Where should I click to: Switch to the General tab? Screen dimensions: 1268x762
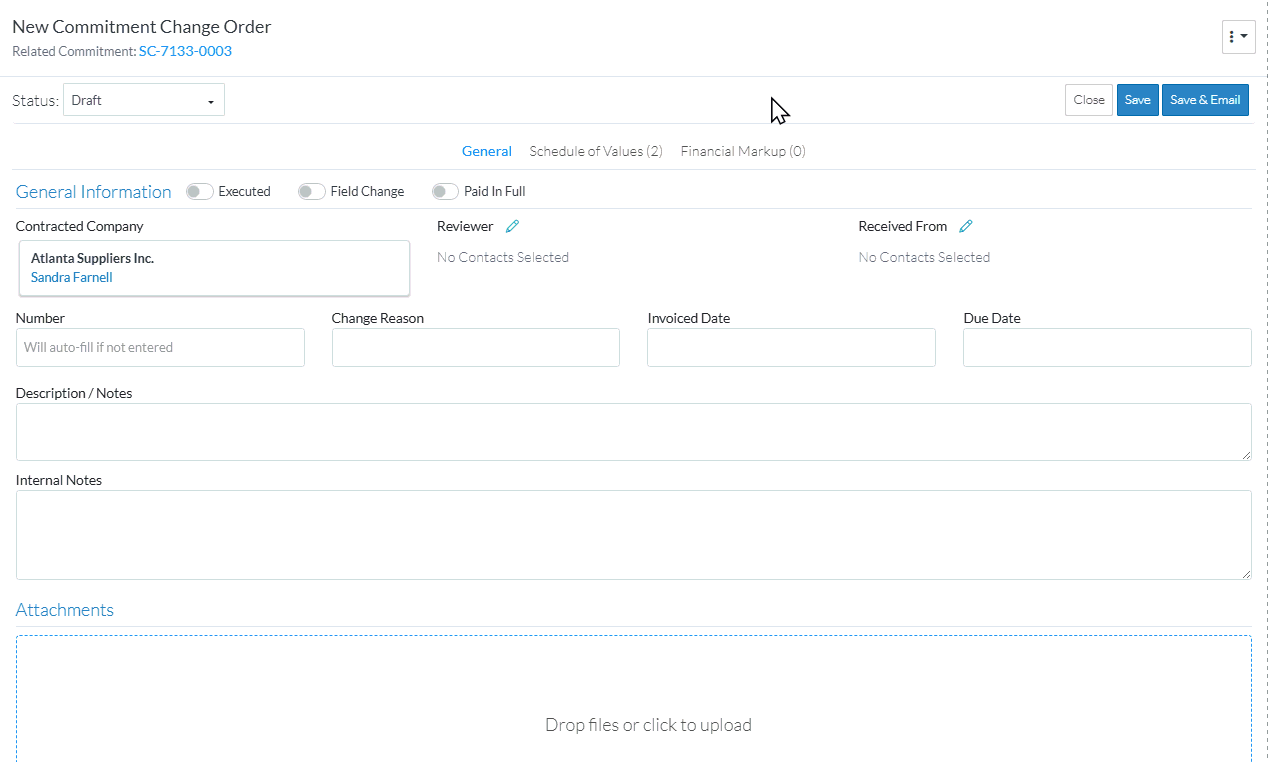(487, 151)
